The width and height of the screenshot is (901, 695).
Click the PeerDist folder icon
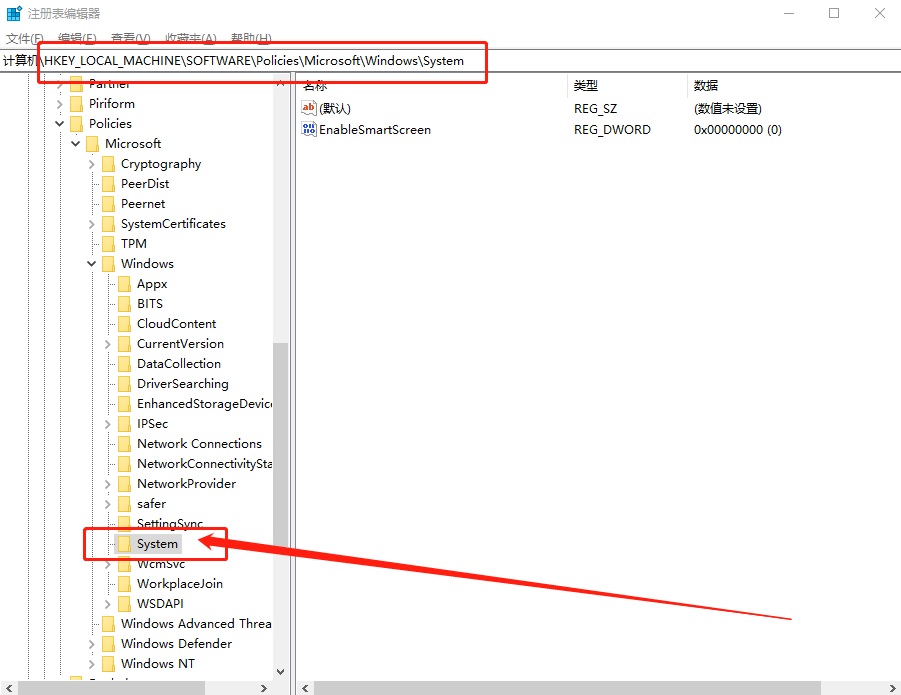click(x=108, y=184)
